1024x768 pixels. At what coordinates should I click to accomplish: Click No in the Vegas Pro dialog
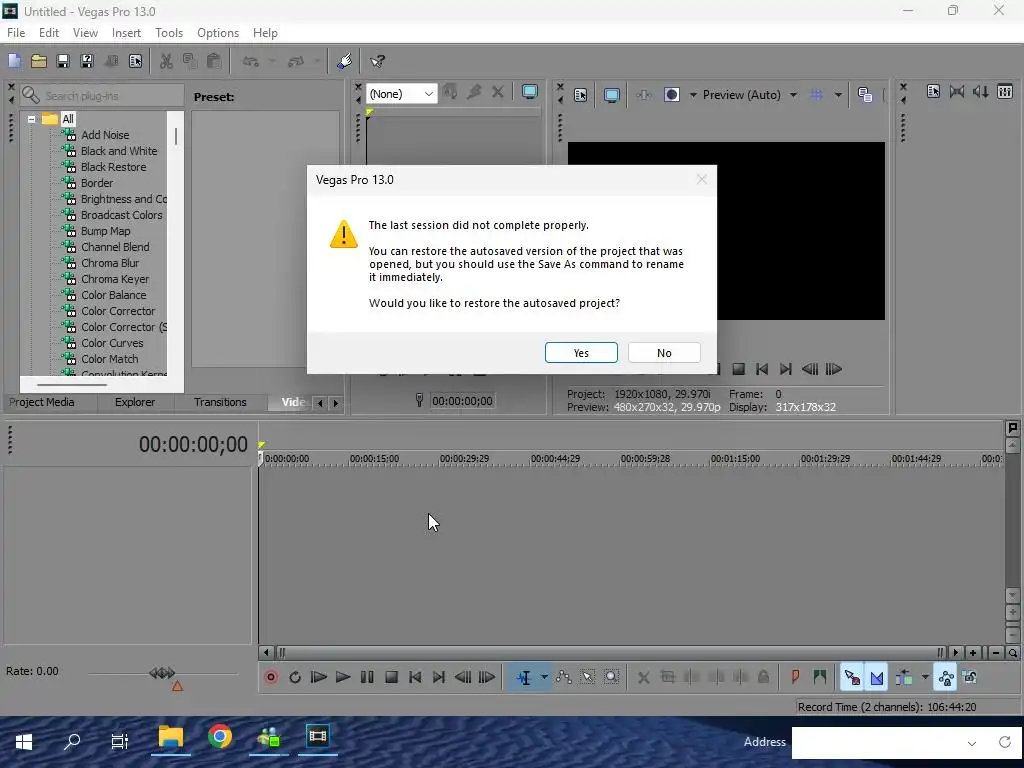664,353
